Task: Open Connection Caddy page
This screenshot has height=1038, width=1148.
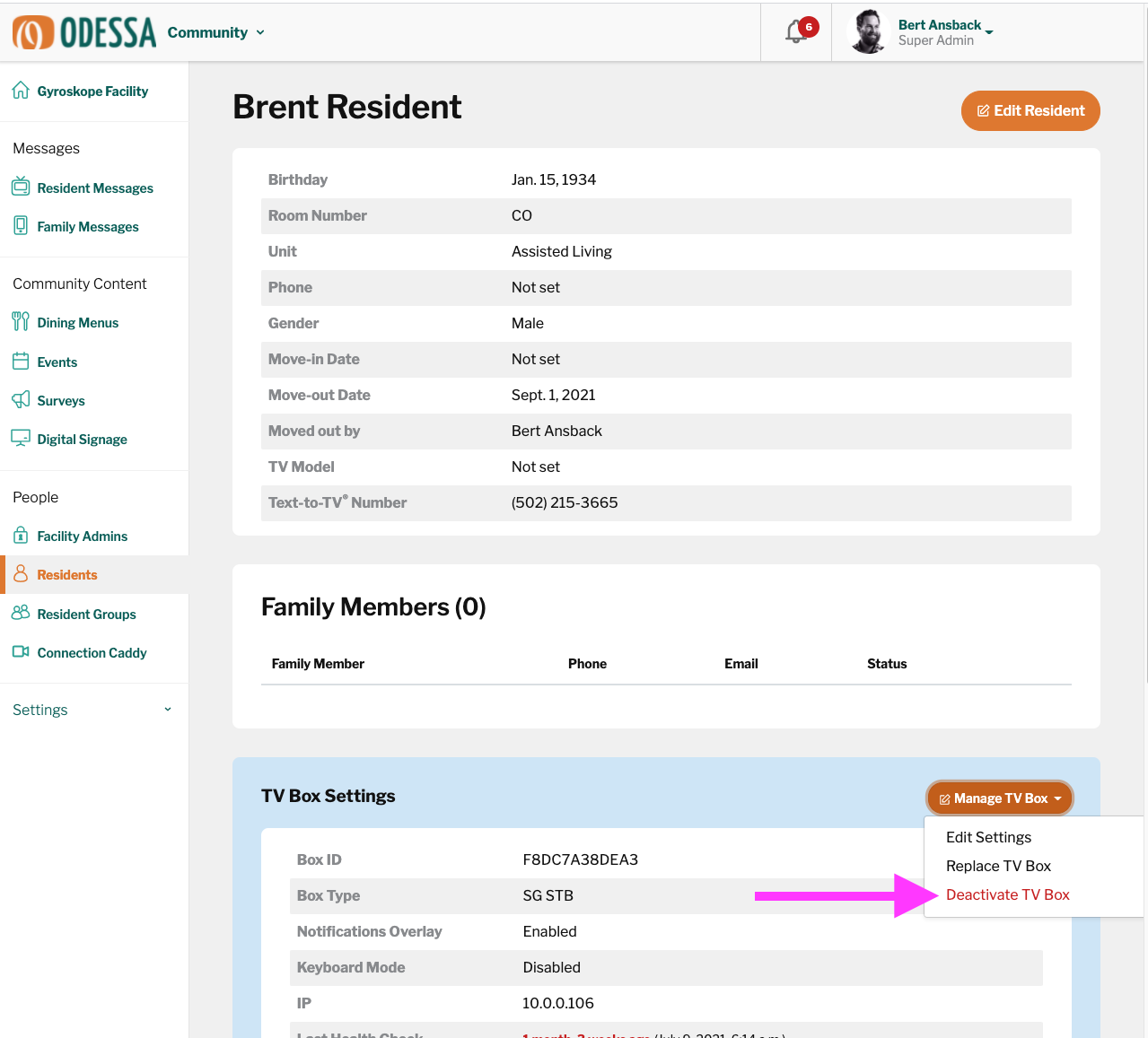Action: click(92, 652)
